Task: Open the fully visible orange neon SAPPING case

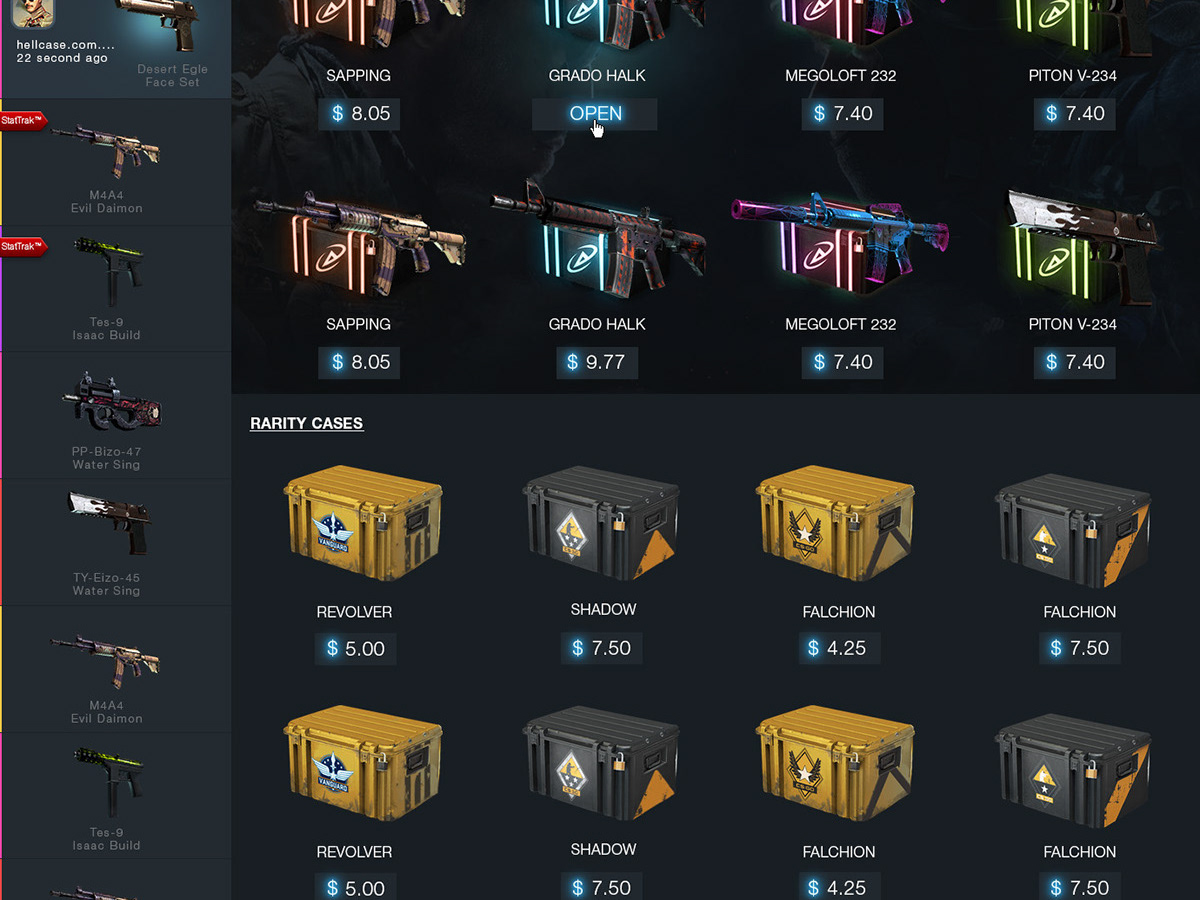Action: [358, 243]
